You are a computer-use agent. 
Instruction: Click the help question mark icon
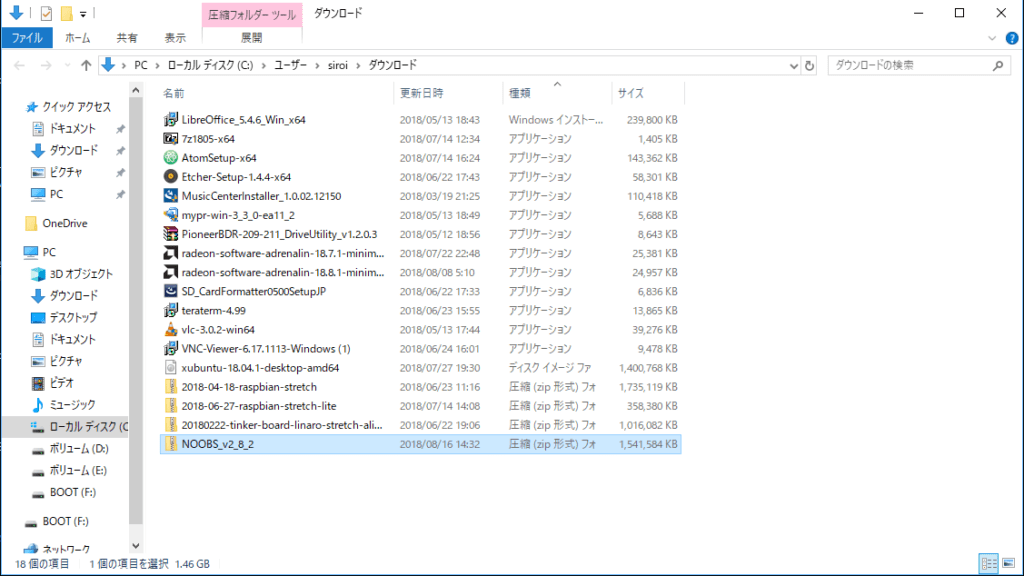click(x=1011, y=38)
